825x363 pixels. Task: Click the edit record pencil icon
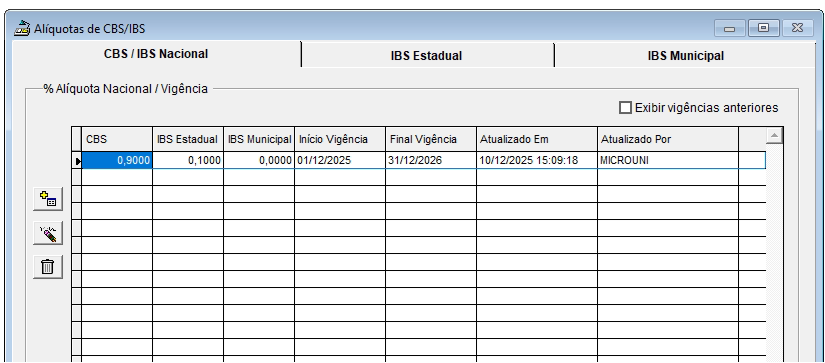pyautogui.click(x=48, y=233)
